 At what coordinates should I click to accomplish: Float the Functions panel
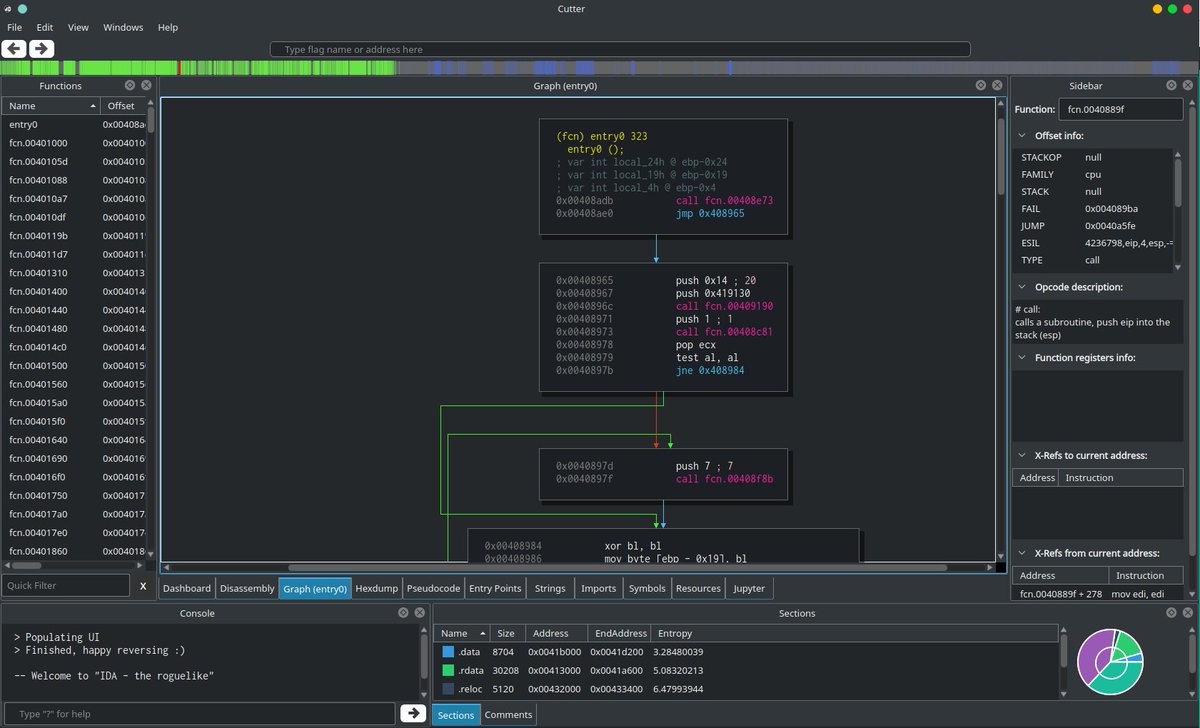coord(130,86)
